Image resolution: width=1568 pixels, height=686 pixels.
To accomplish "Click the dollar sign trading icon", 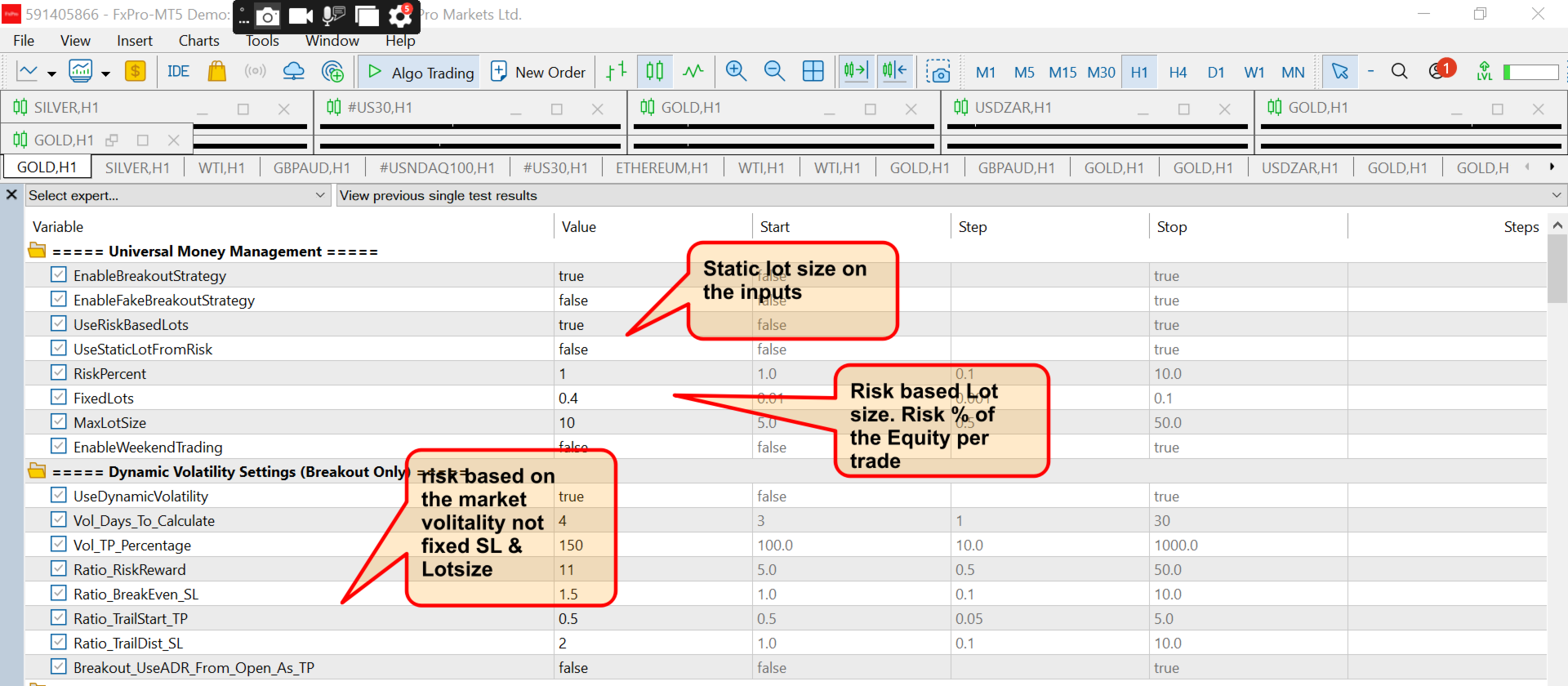I will (135, 72).
